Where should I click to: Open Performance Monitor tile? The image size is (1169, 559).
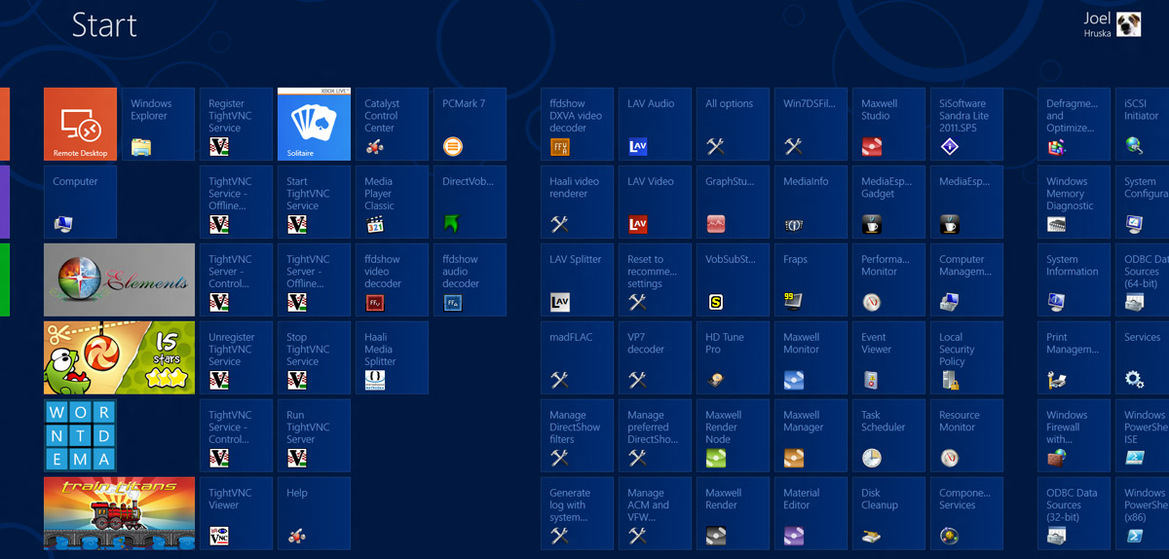[x=889, y=280]
